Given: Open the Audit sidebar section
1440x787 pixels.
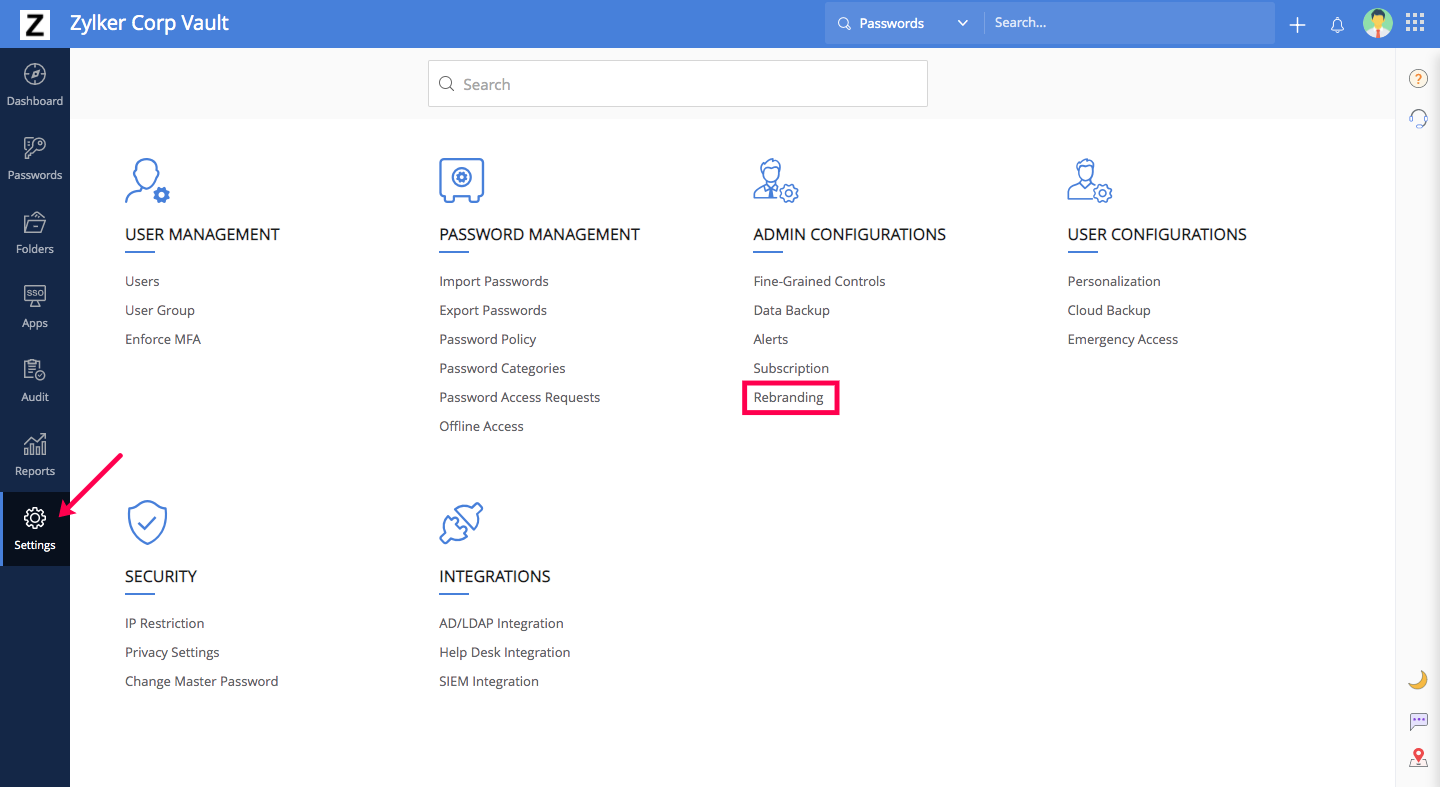Looking at the screenshot, I should point(35,381).
